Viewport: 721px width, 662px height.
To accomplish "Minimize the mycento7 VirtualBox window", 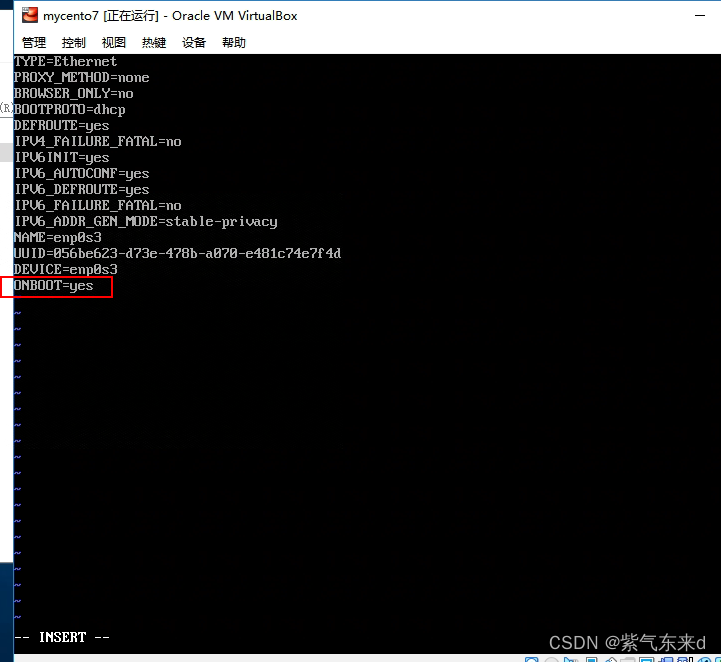I will (700, 16).
